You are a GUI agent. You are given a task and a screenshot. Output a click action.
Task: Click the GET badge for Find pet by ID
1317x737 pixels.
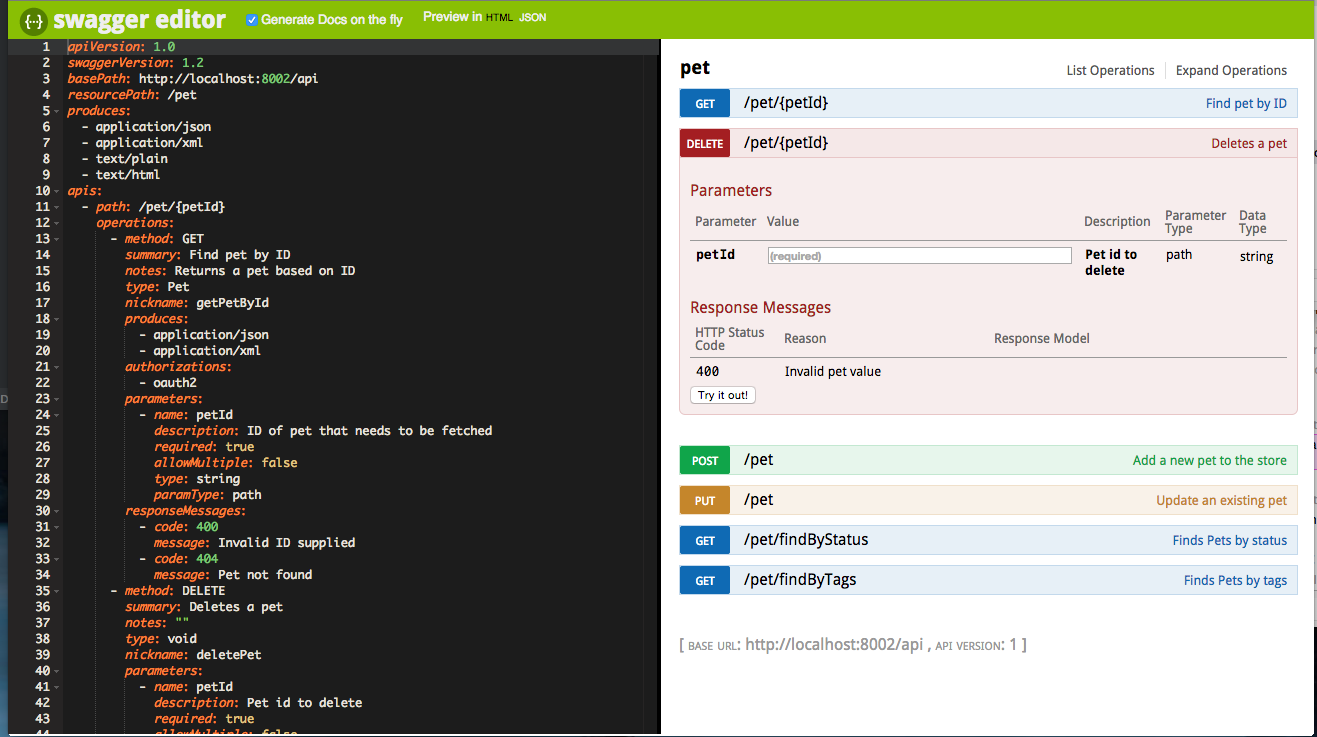point(705,103)
